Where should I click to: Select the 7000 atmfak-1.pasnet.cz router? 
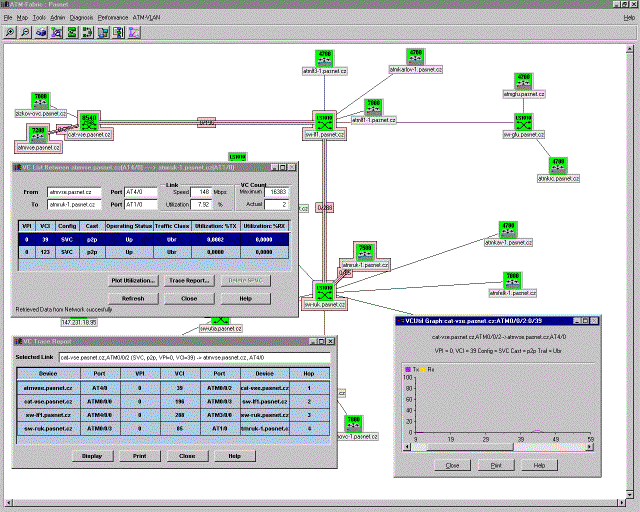512,280
